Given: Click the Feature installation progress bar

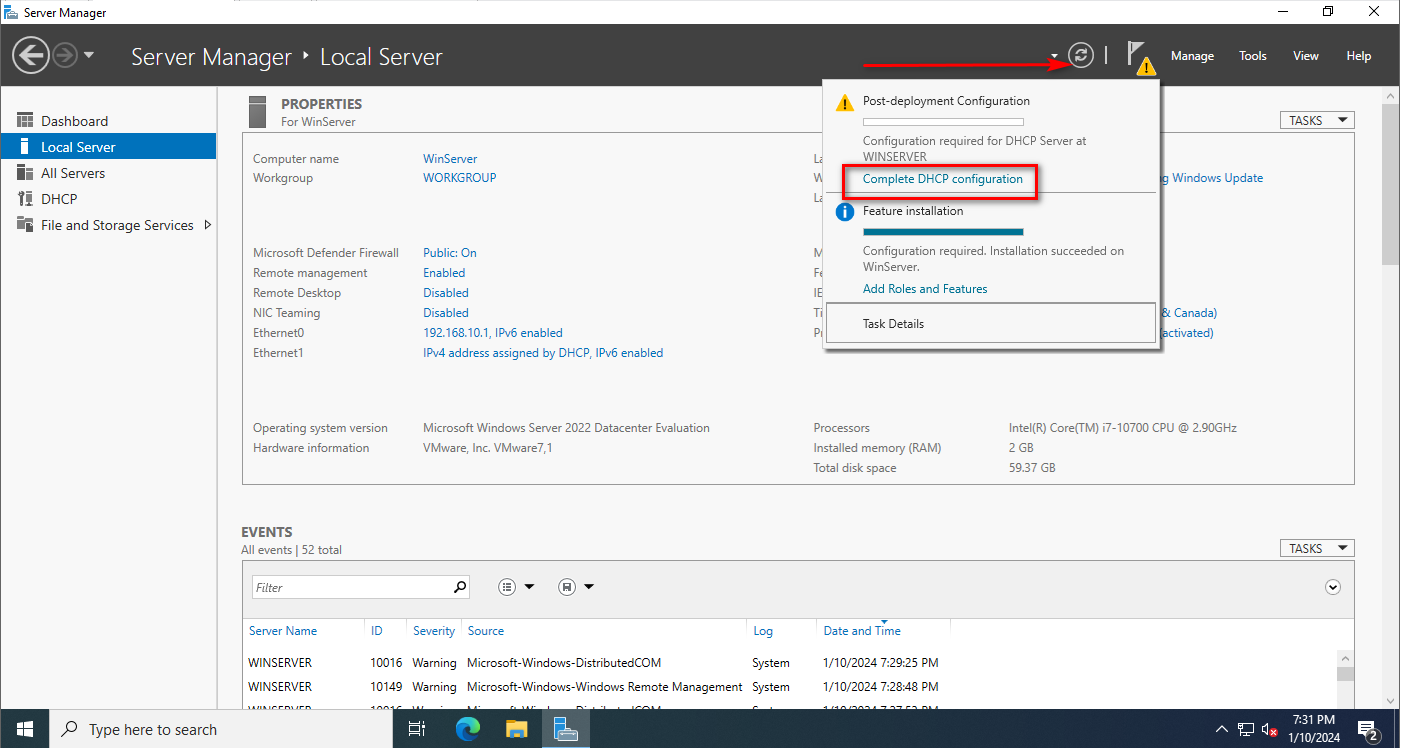Looking at the screenshot, I should coord(943,232).
